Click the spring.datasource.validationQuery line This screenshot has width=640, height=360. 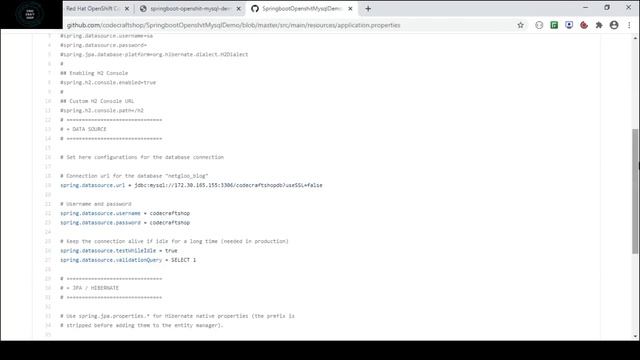click(x=128, y=260)
